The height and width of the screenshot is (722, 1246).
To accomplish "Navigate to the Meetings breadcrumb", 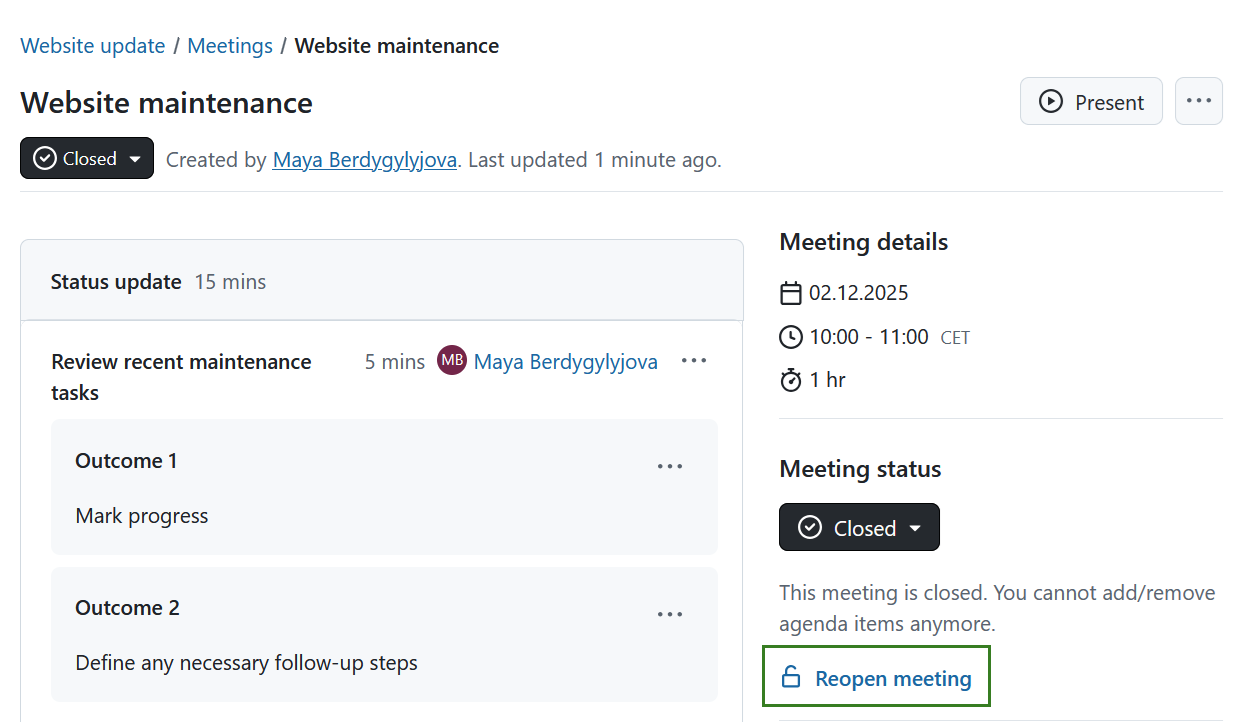I will pyautogui.click(x=230, y=45).
